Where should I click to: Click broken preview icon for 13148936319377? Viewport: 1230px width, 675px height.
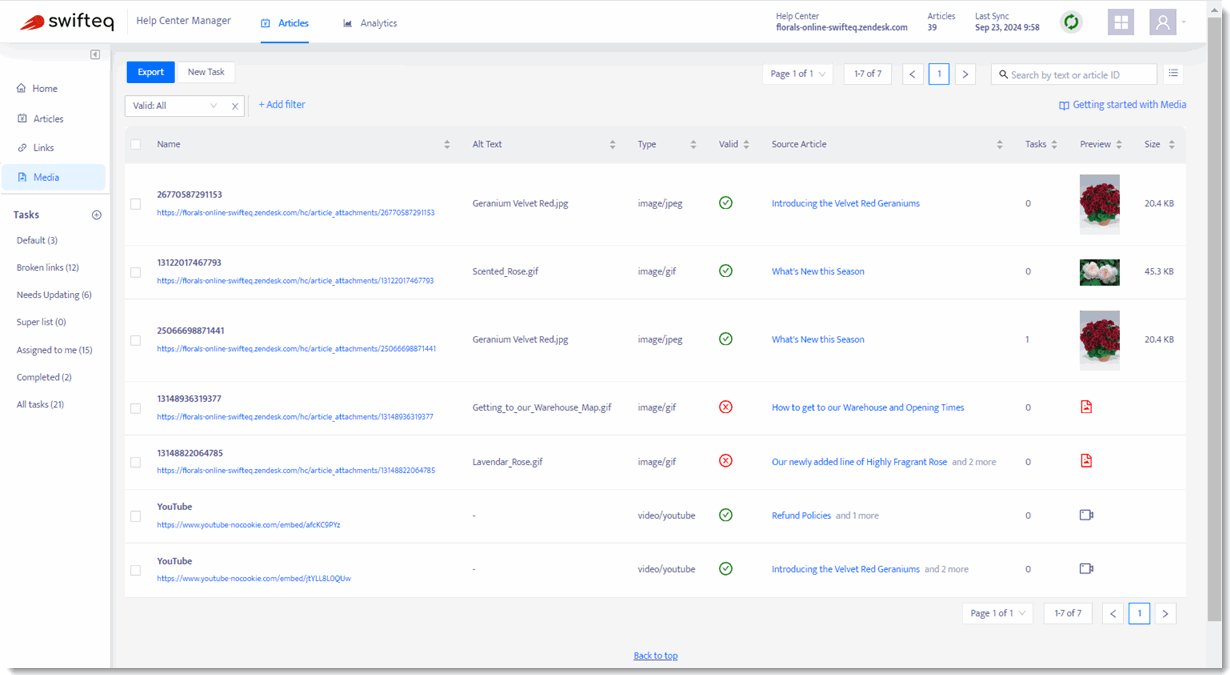coord(1086,407)
